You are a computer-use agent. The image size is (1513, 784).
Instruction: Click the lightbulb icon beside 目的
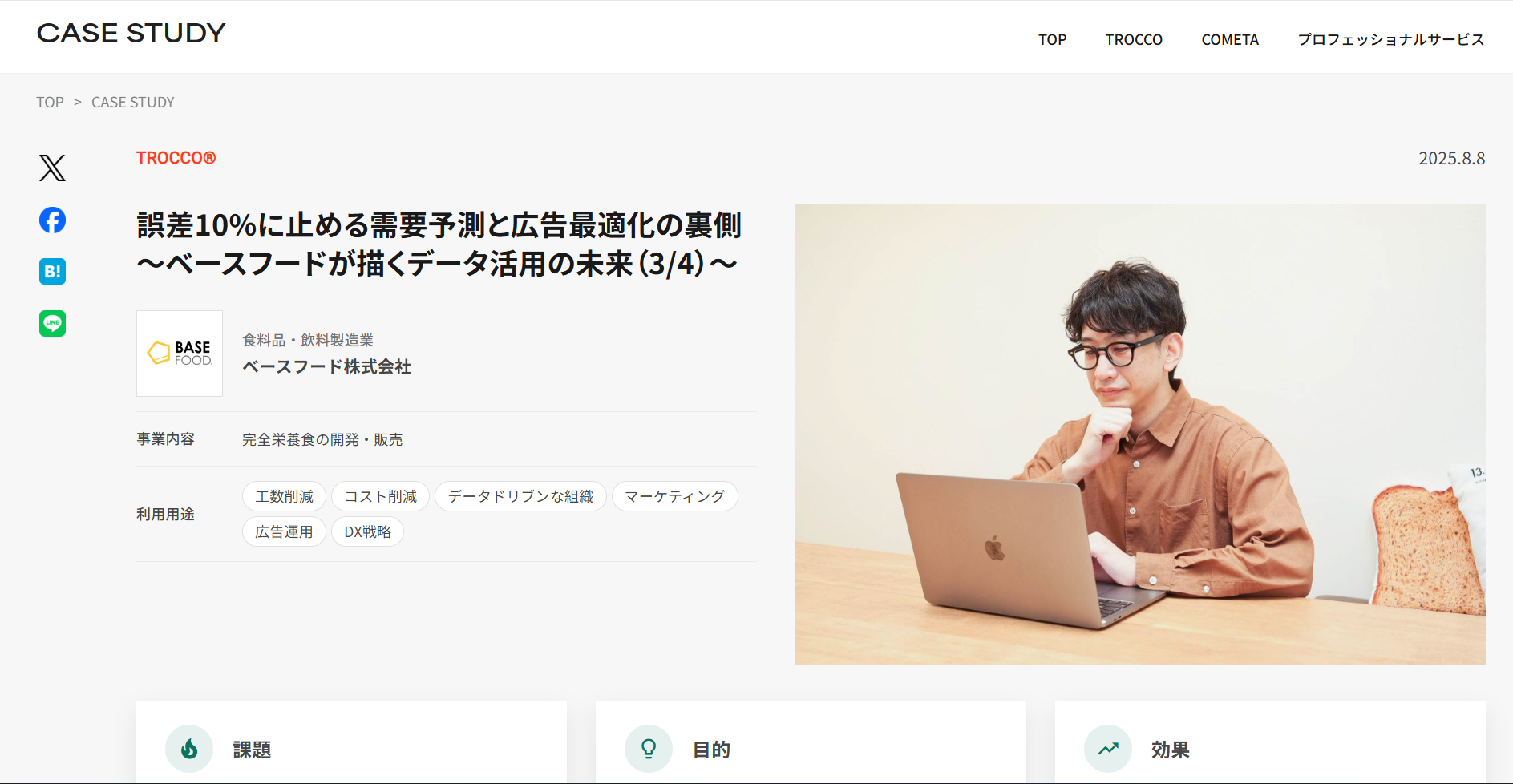[x=649, y=749]
